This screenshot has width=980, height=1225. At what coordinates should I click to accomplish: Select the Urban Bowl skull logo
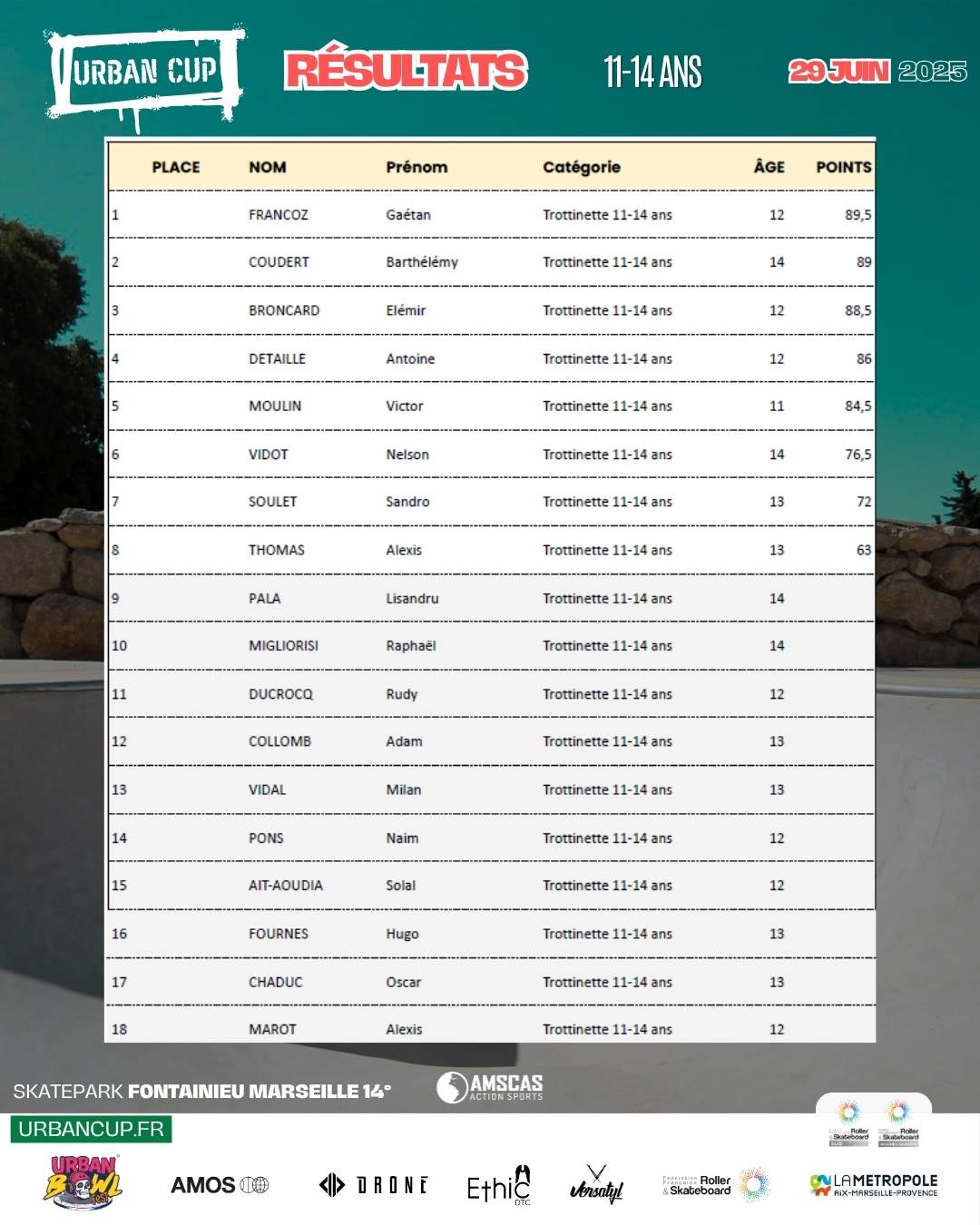tap(83, 1182)
